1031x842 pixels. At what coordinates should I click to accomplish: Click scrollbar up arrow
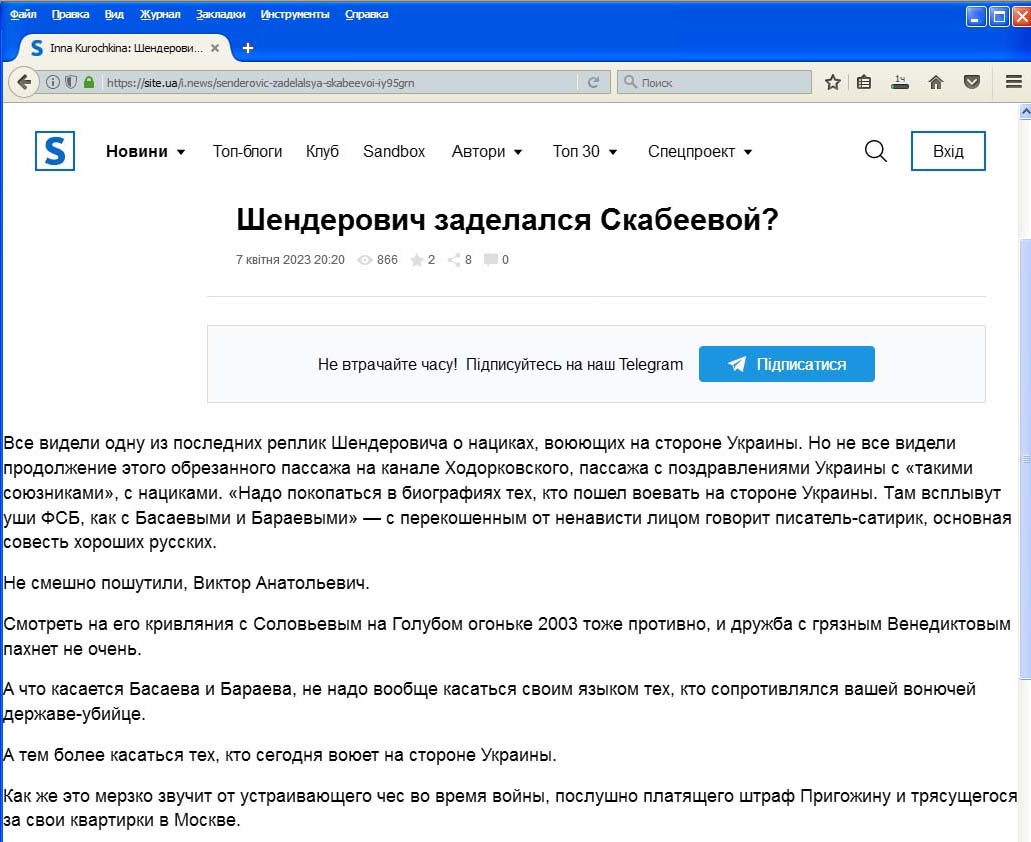click(x=1024, y=112)
